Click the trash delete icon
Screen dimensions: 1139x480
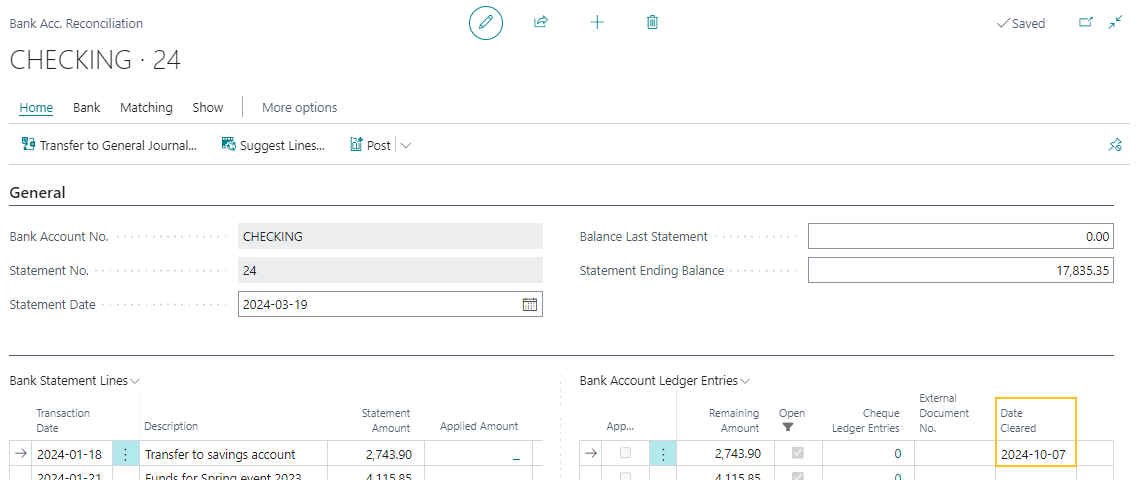pyautogui.click(x=652, y=22)
